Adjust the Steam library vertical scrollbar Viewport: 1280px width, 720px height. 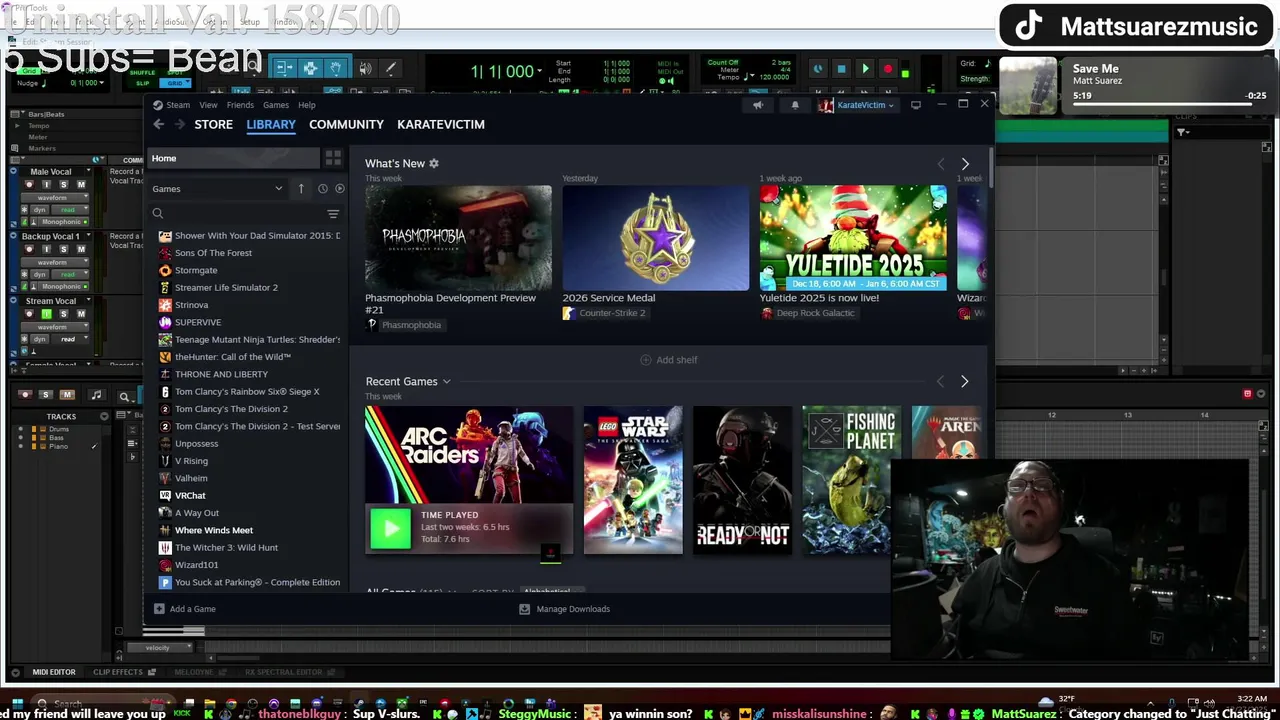(990, 170)
